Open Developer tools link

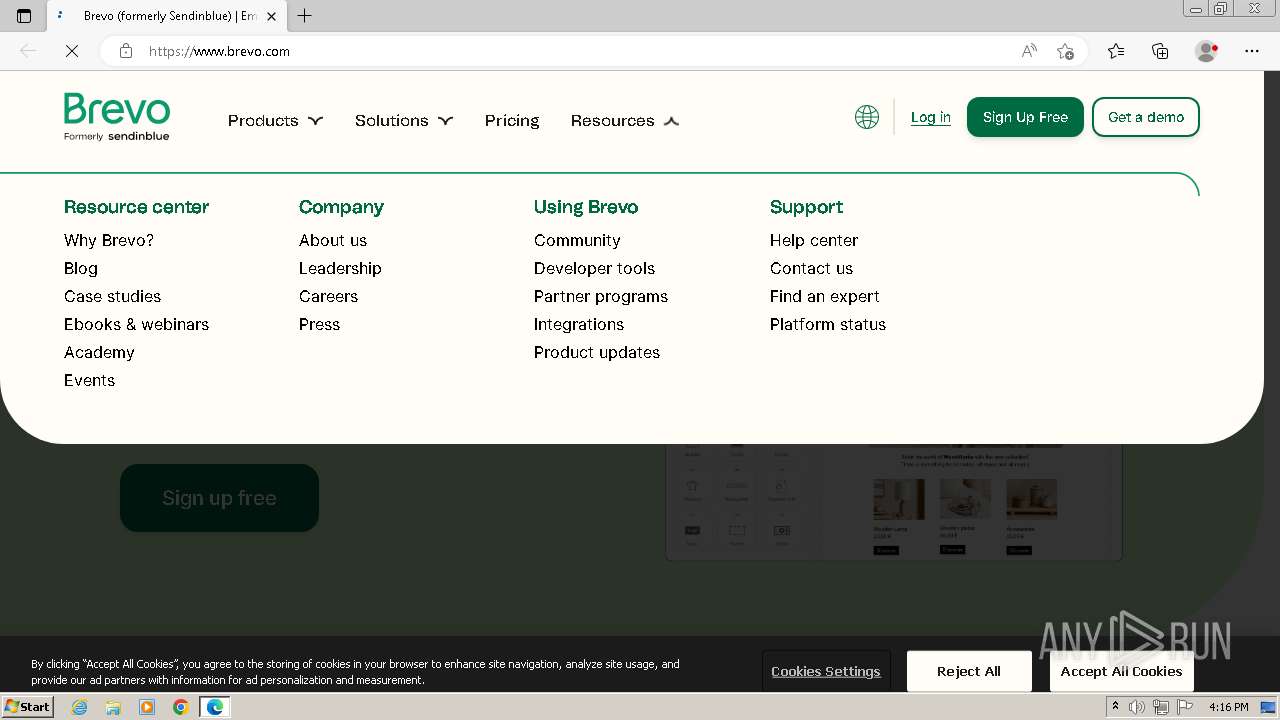[x=594, y=268]
